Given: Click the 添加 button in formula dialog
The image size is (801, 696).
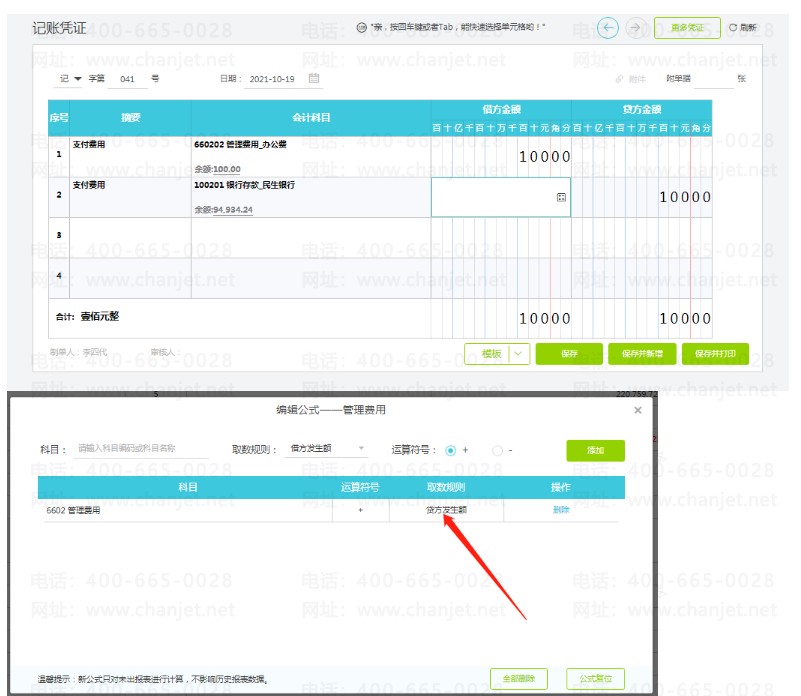Looking at the screenshot, I should (x=595, y=450).
